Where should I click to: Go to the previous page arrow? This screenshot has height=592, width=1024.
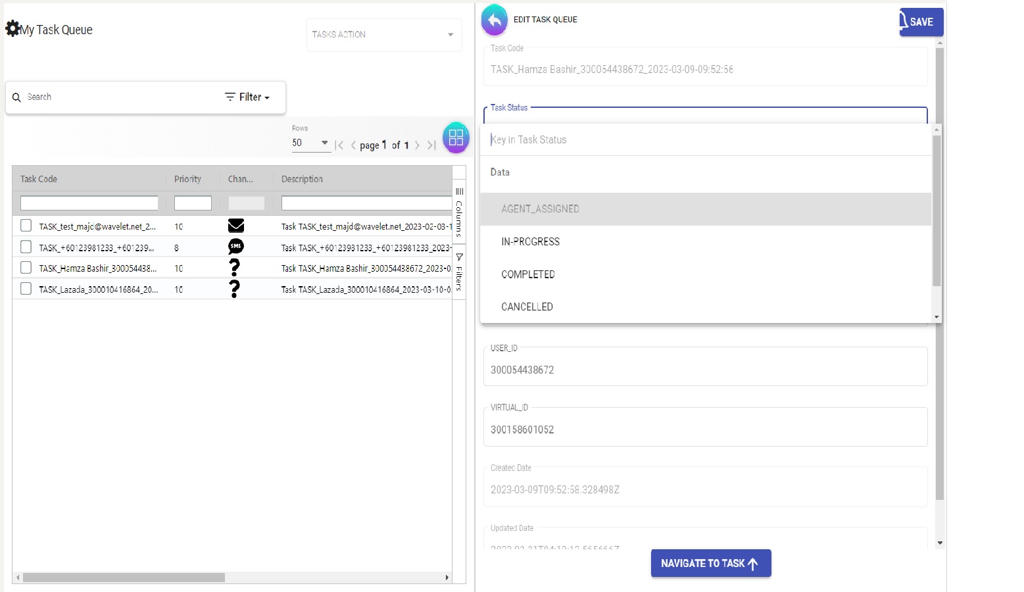pyautogui.click(x=353, y=146)
